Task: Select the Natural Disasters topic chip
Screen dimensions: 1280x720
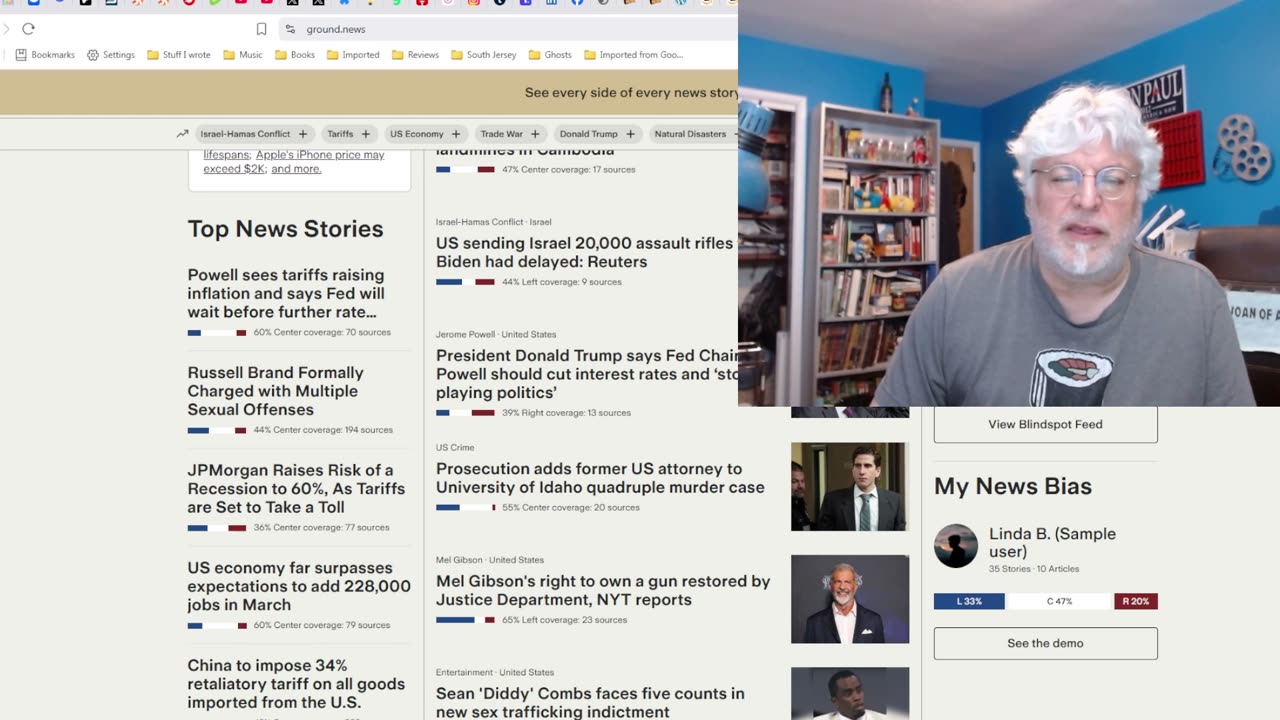Action: [x=690, y=134]
